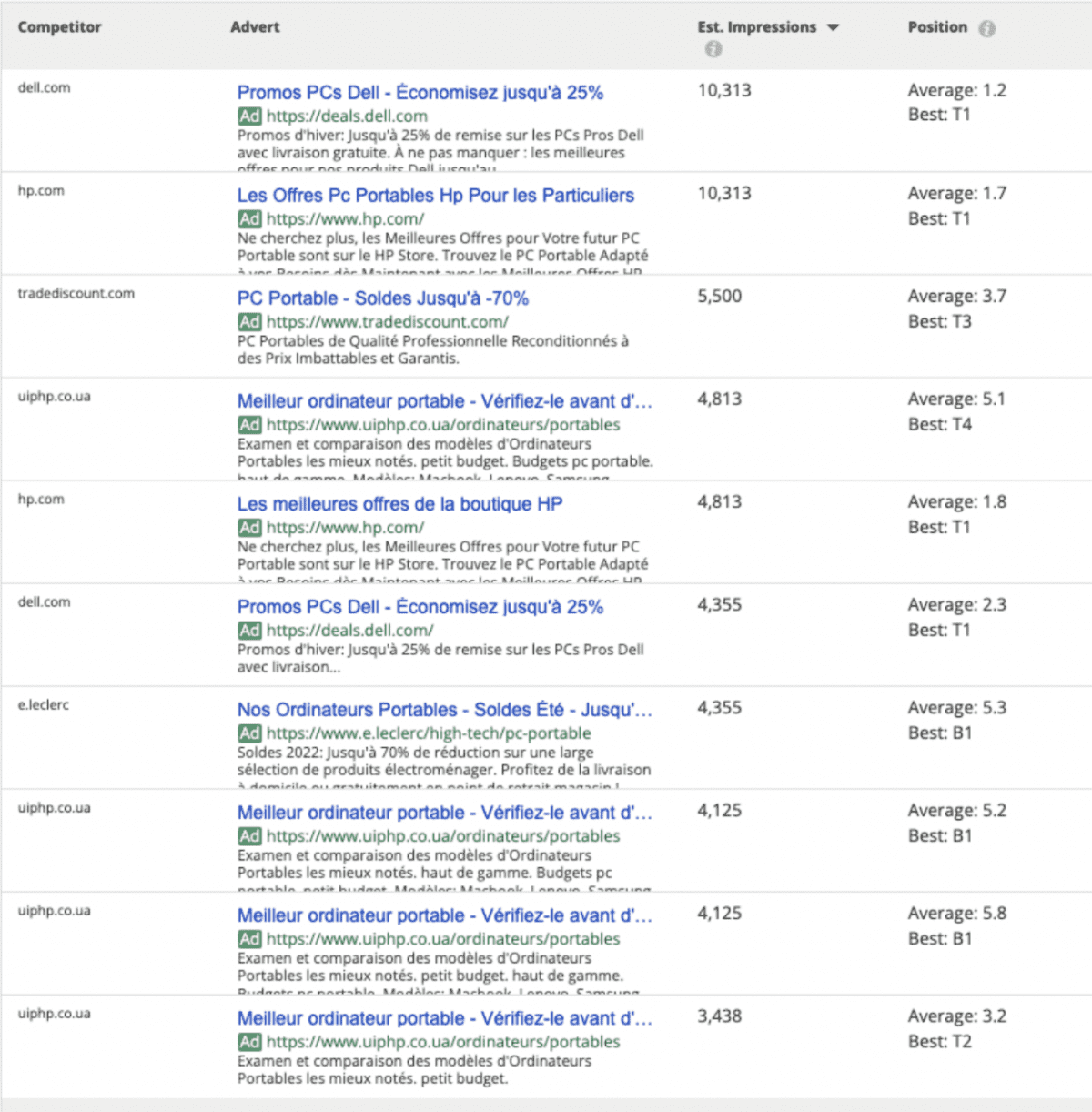Image resolution: width=1092 pixels, height=1112 pixels.
Task: Open the Meilleur ordinateur portable ad in 3,438 row
Action: pos(445,1018)
